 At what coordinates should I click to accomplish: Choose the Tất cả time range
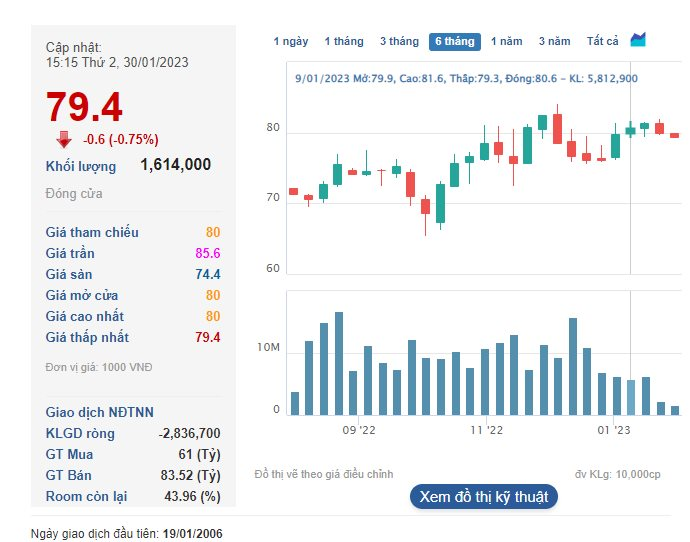[602, 41]
